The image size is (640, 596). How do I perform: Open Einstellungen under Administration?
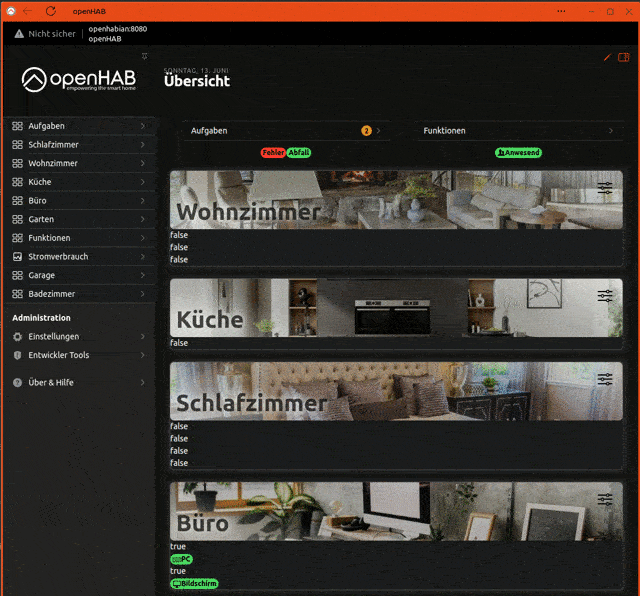(80, 336)
